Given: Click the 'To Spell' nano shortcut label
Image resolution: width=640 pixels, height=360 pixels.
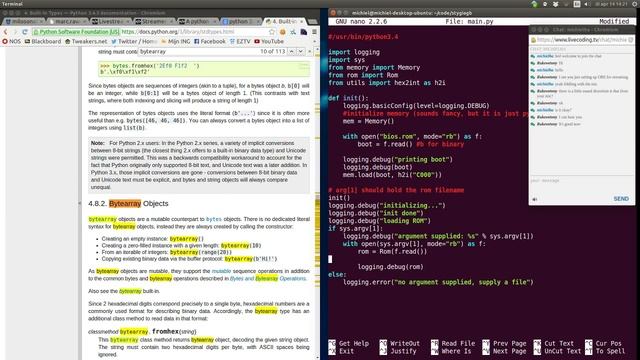Looking at the screenshot, I should (x=610, y=351).
